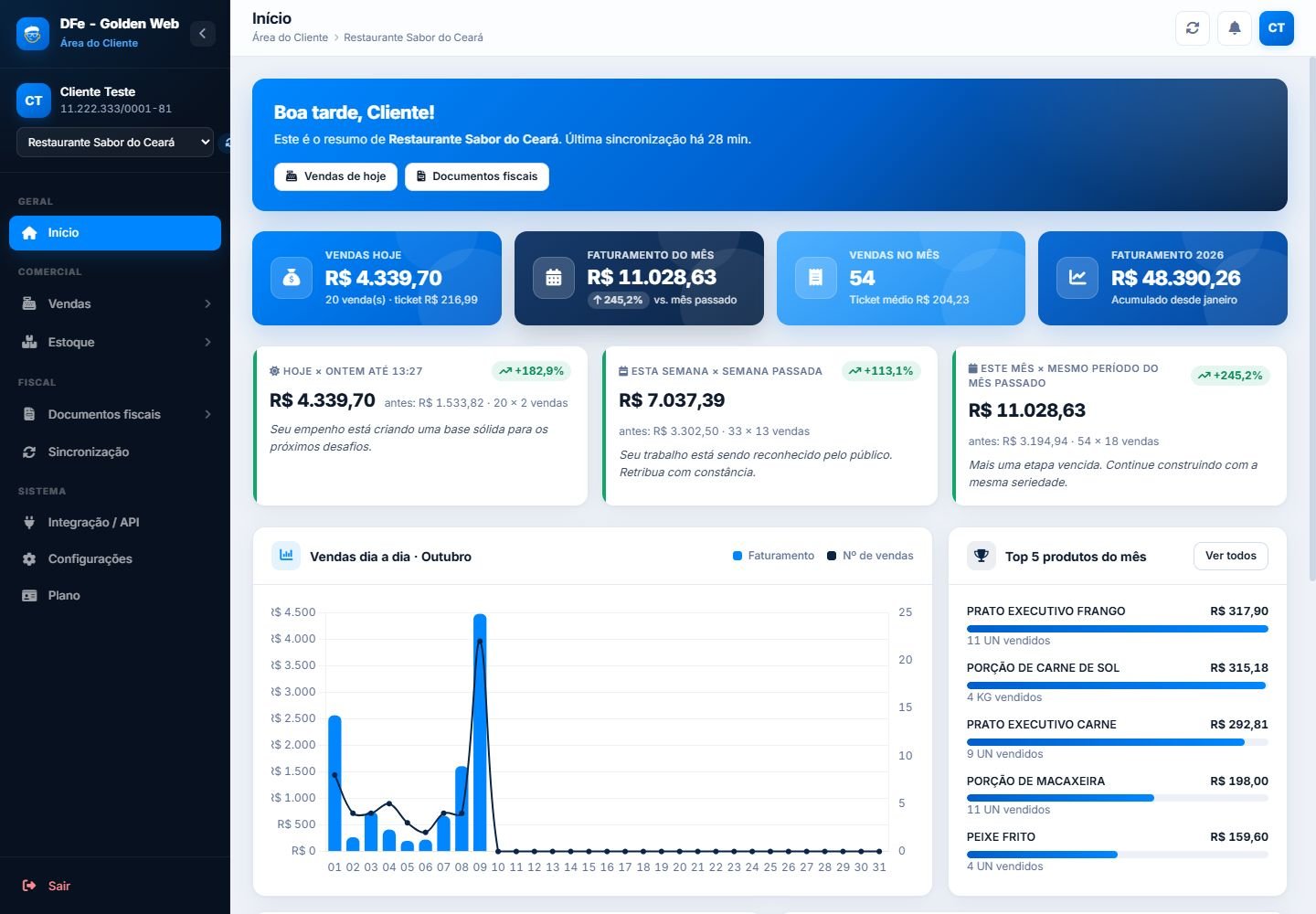1316x914 pixels.
Task: Open Plano via its card icon
Action: [29, 596]
